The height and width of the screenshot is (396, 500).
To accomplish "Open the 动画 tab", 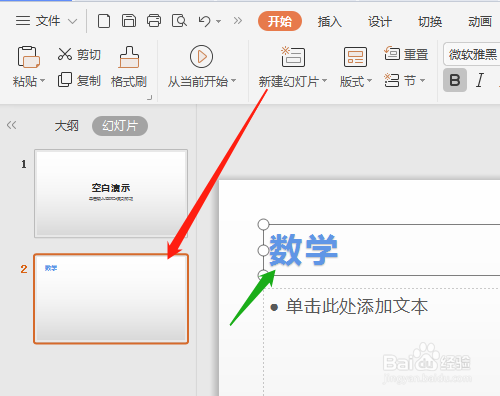I will (480, 22).
